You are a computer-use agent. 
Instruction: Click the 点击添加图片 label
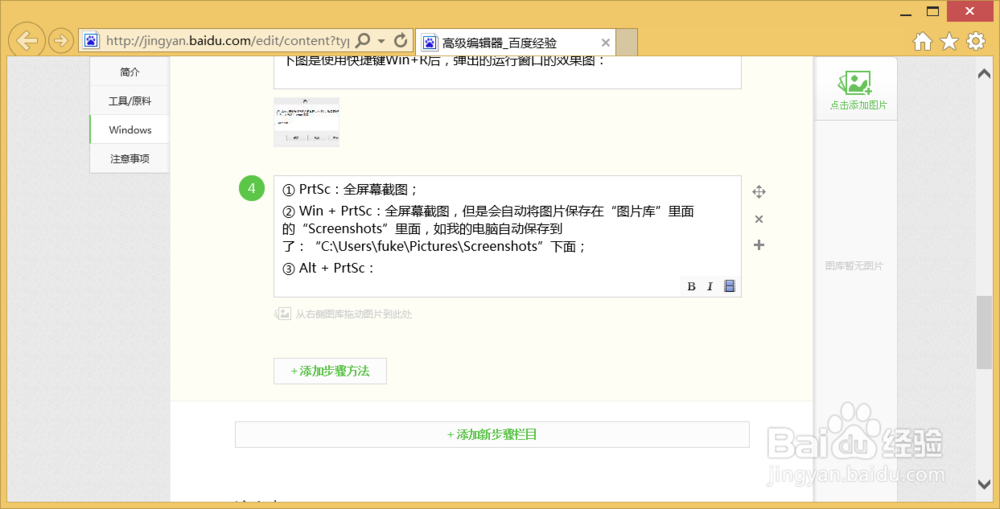pos(858,105)
